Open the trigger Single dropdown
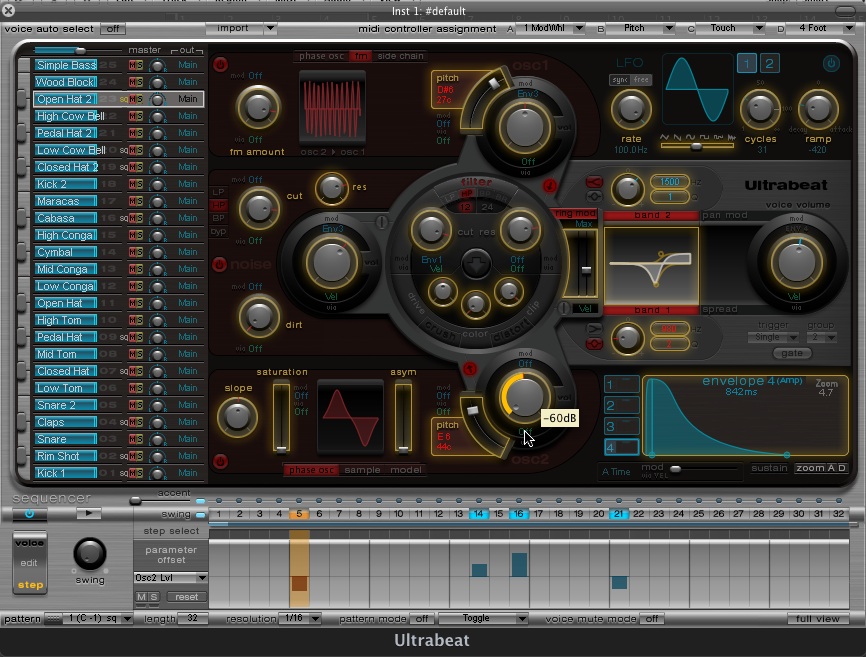The height and width of the screenshot is (657, 866). pos(773,338)
